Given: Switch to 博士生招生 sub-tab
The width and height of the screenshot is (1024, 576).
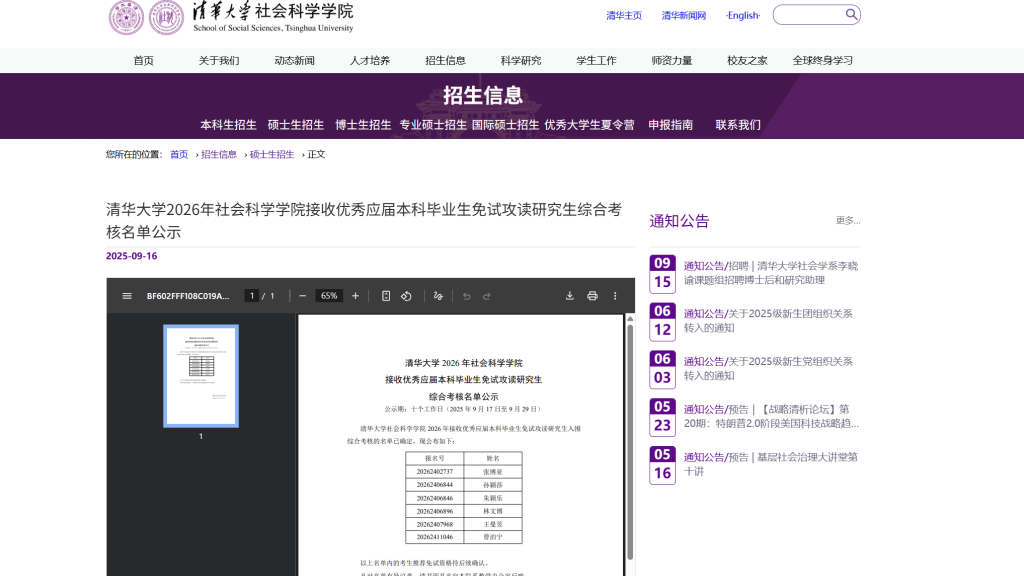Looking at the screenshot, I should (363, 125).
